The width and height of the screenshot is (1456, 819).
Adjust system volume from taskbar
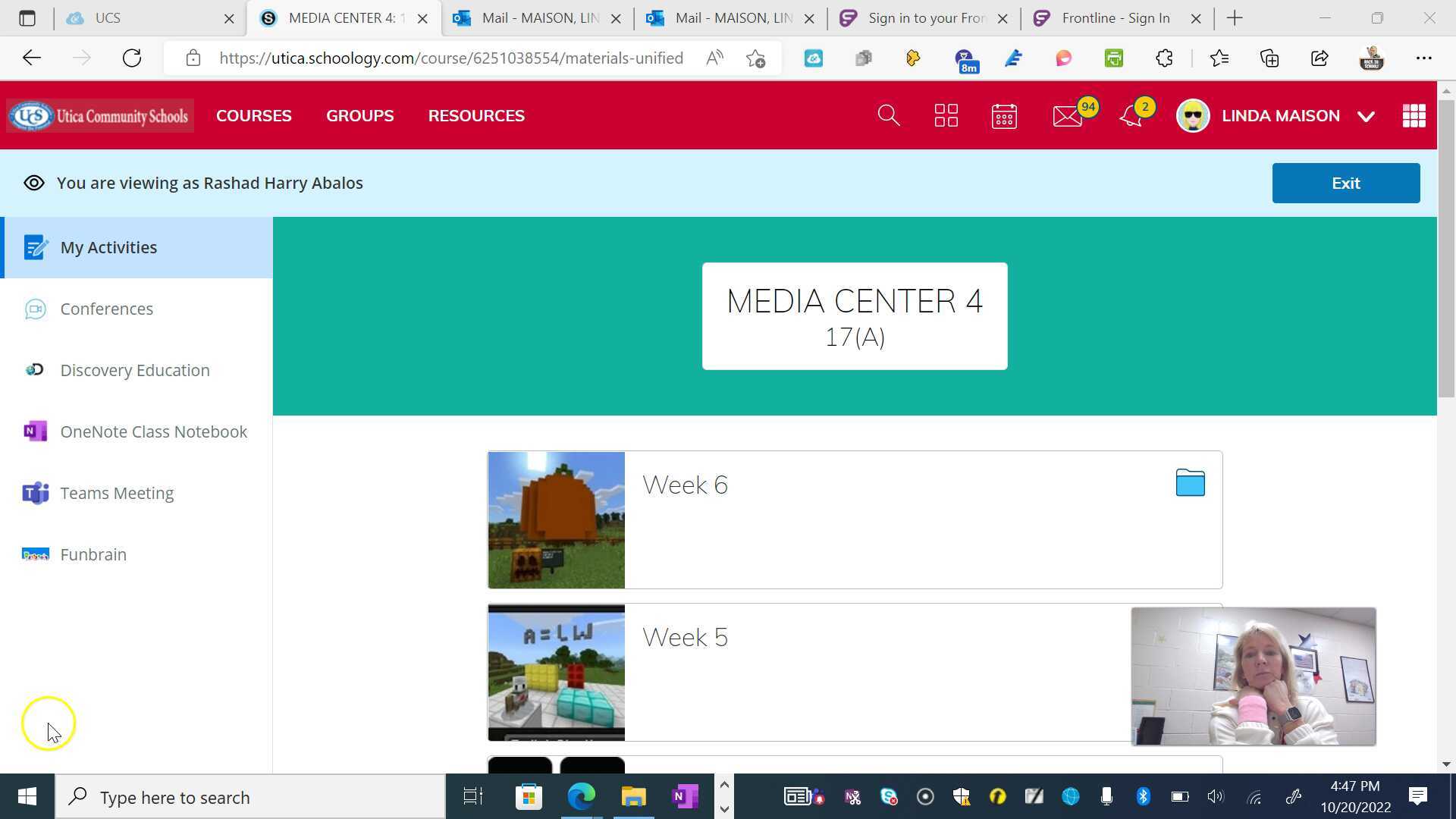click(1215, 796)
